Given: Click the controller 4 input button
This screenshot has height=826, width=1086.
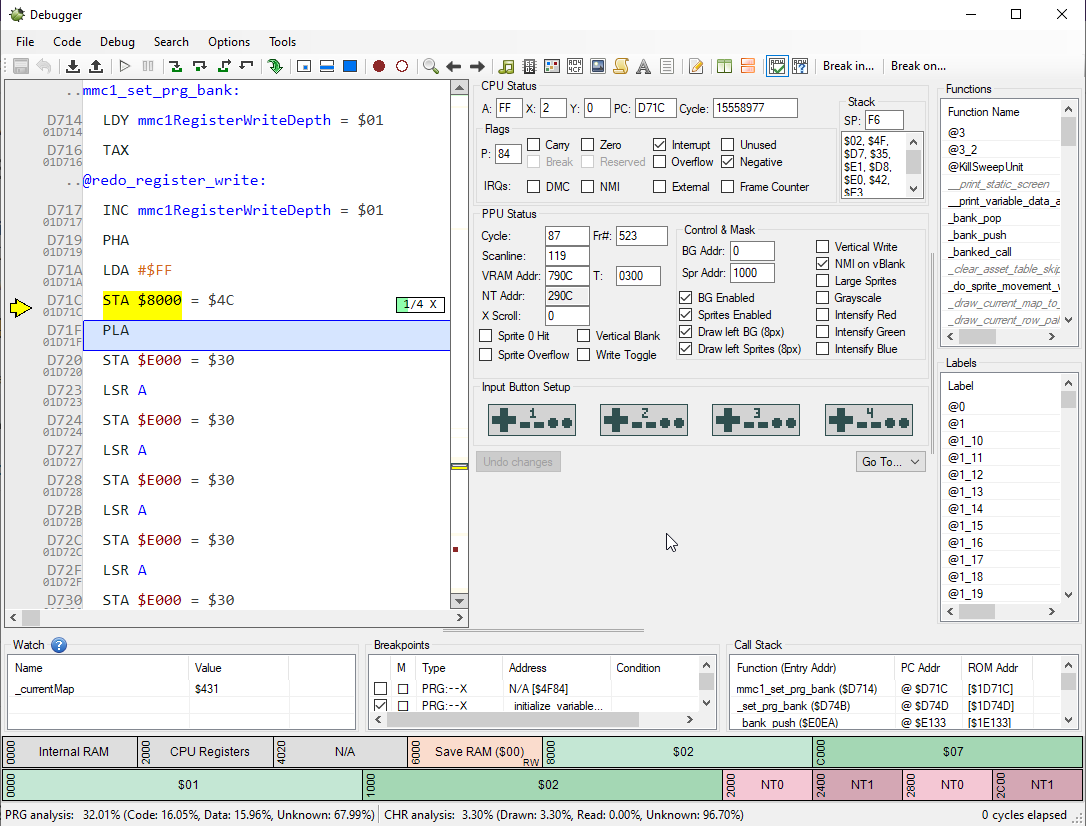Looking at the screenshot, I should pos(869,420).
